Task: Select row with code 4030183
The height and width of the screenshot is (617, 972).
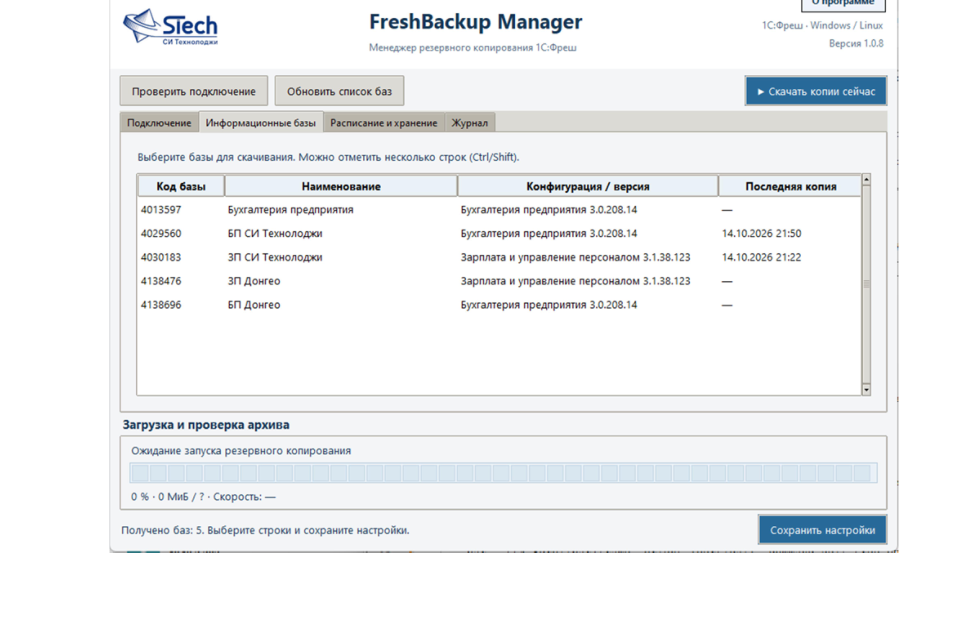Action: pos(499,257)
